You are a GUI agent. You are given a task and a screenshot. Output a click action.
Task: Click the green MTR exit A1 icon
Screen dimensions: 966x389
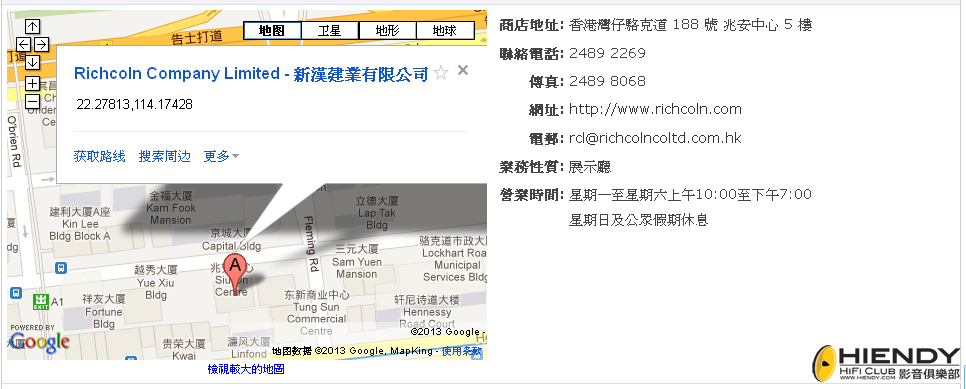[x=41, y=302]
